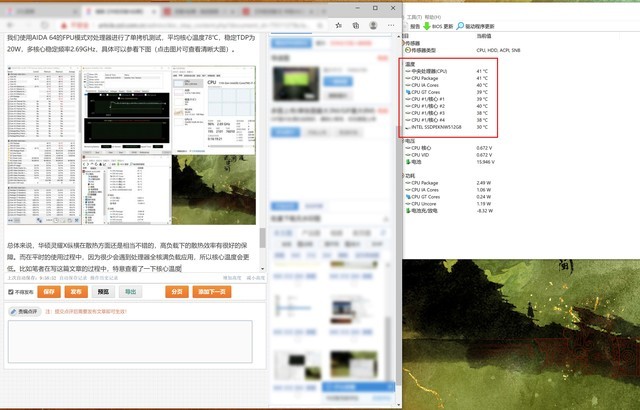
Task: Select the CPU #1/核心 #1 row
Action: (447, 99)
